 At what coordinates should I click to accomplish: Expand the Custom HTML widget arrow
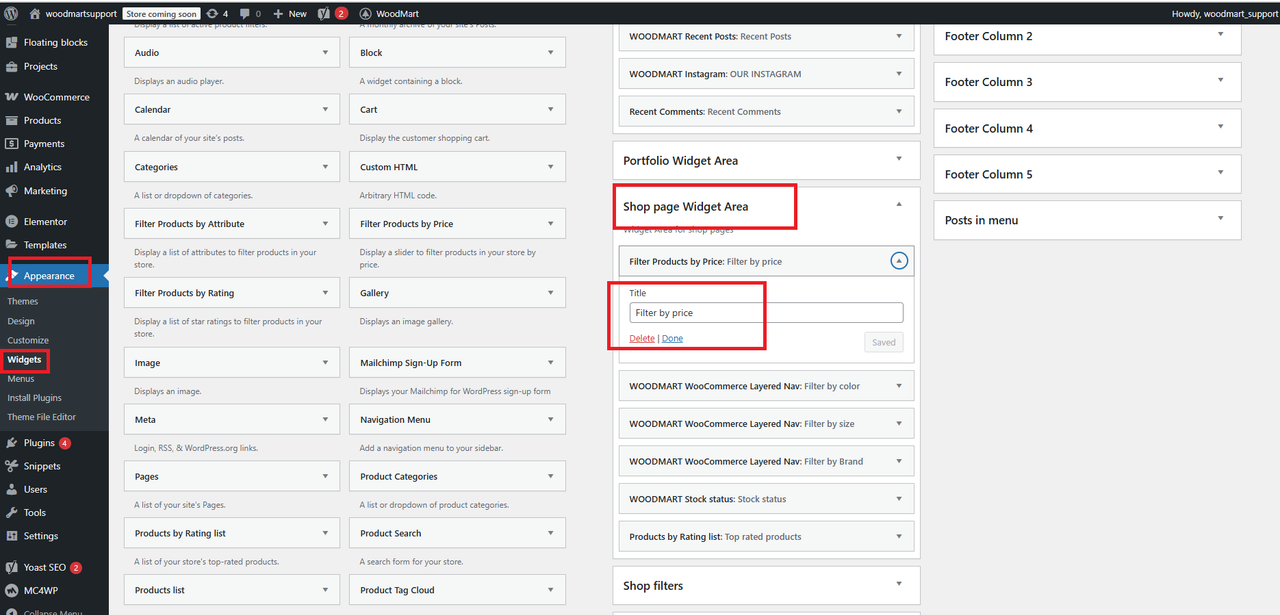coord(550,167)
